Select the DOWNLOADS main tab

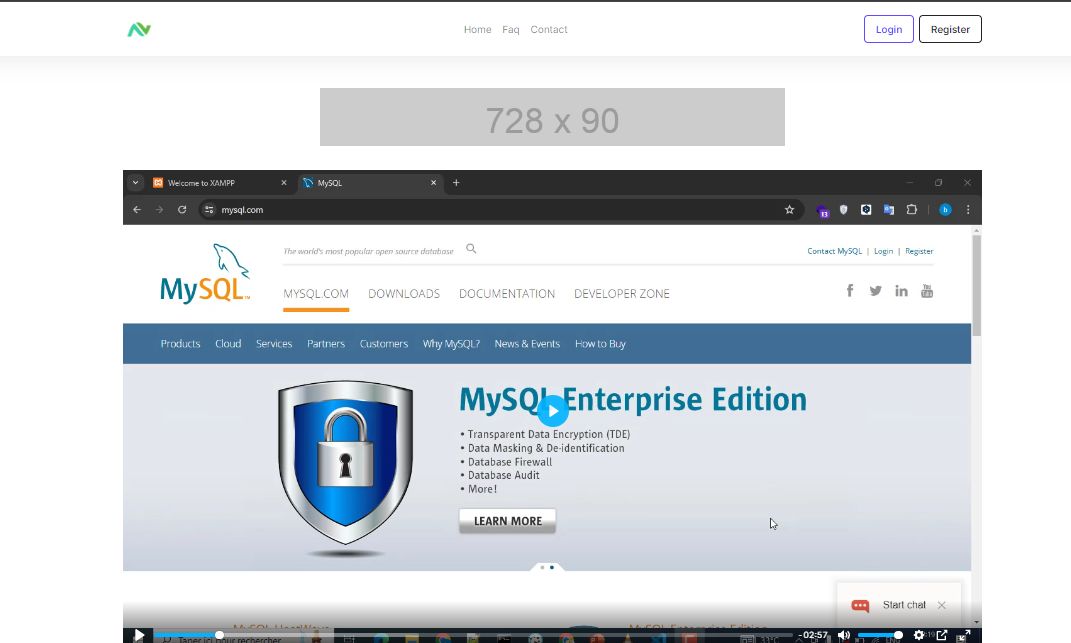click(404, 294)
